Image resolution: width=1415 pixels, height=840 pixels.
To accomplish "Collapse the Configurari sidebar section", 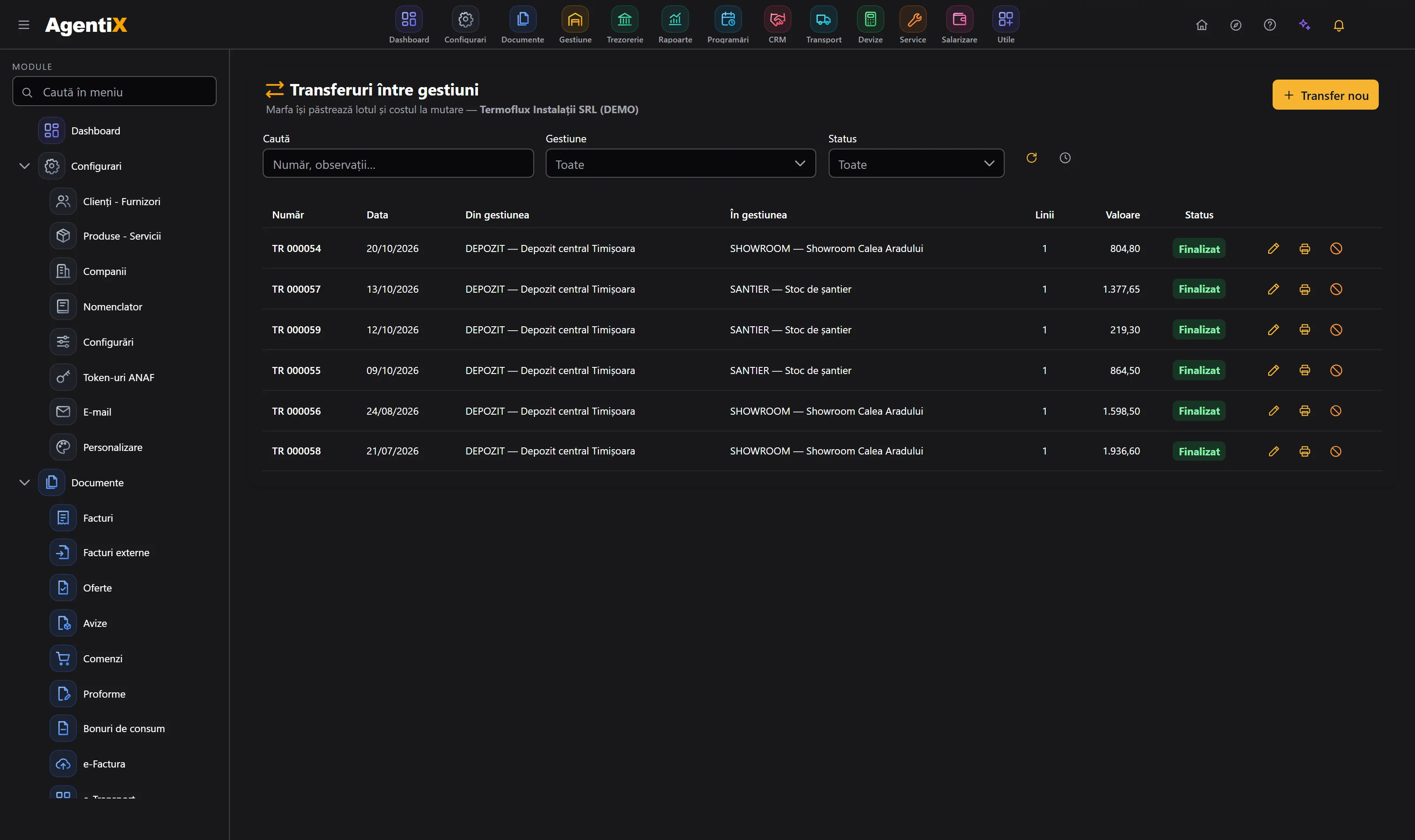I will 24,166.
